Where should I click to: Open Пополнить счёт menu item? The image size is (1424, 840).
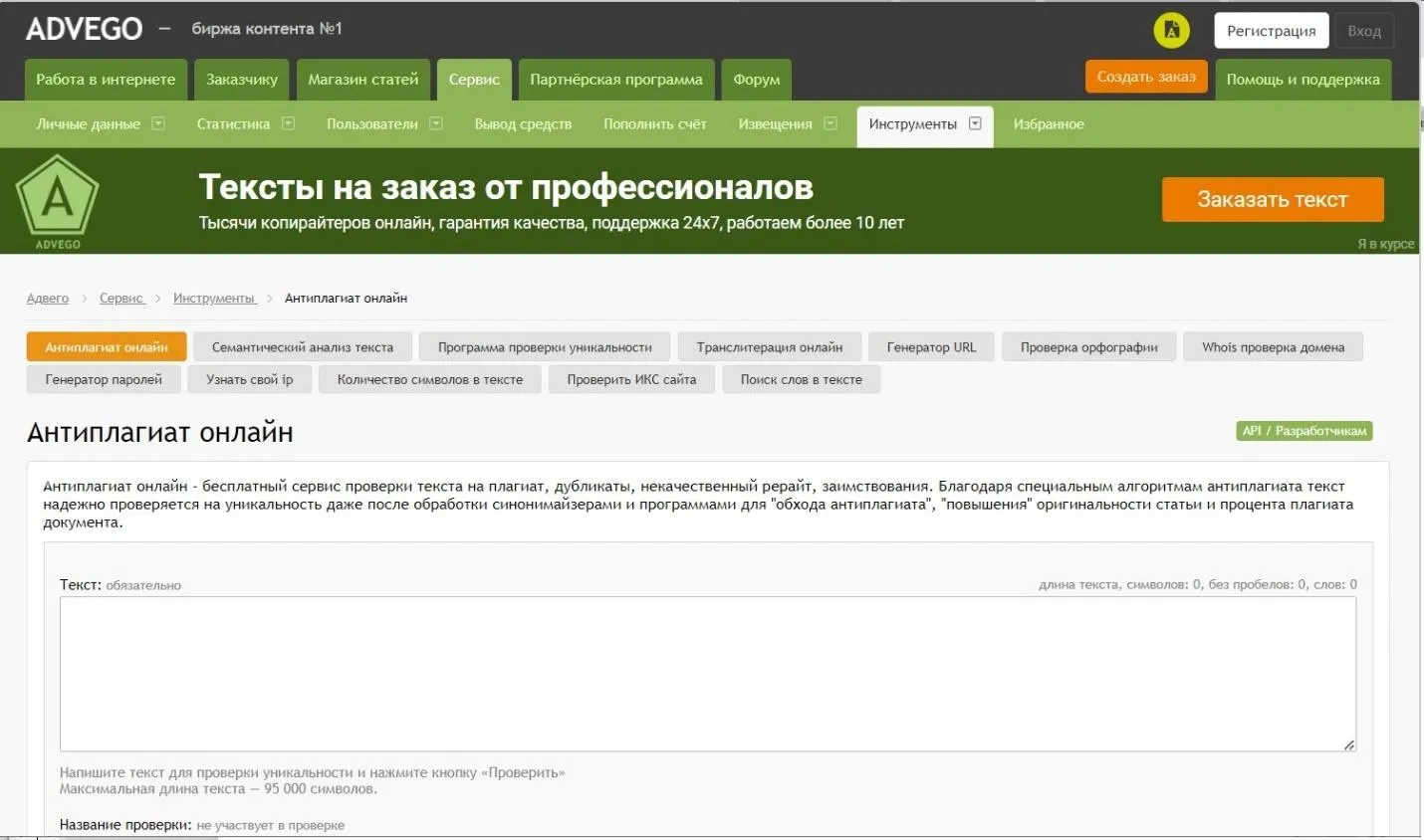click(x=655, y=124)
